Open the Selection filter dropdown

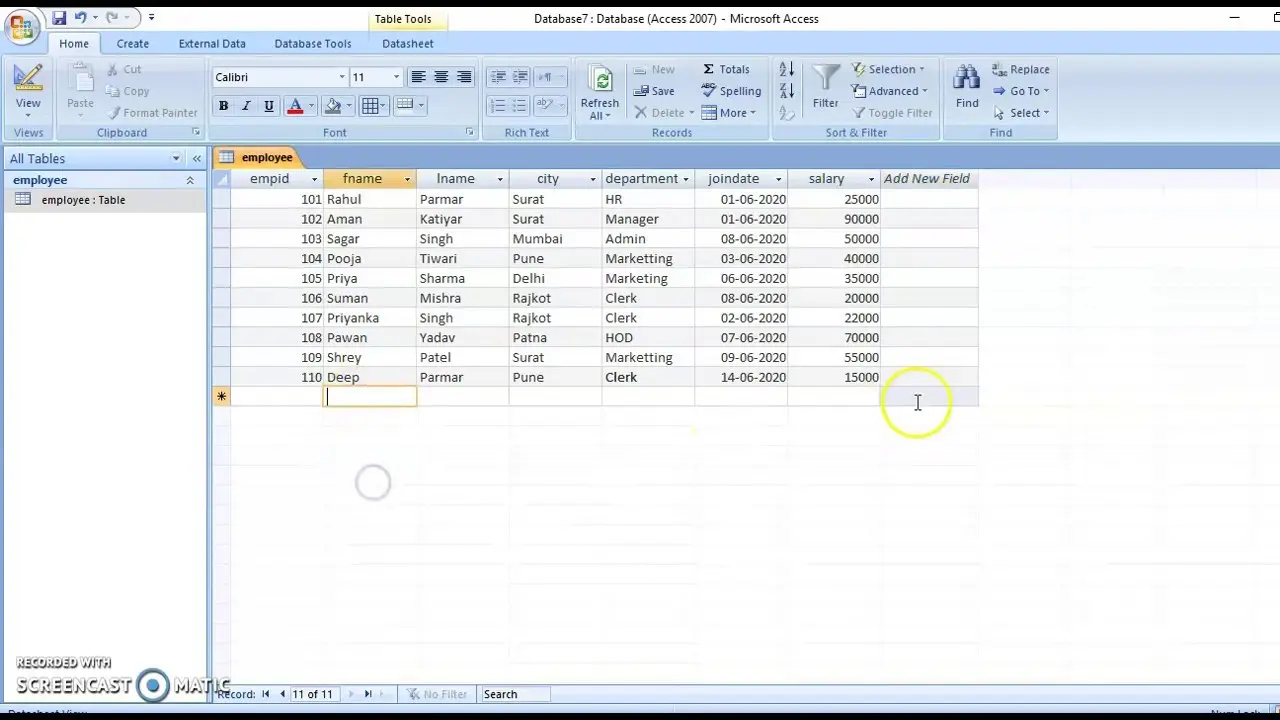[889, 70]
